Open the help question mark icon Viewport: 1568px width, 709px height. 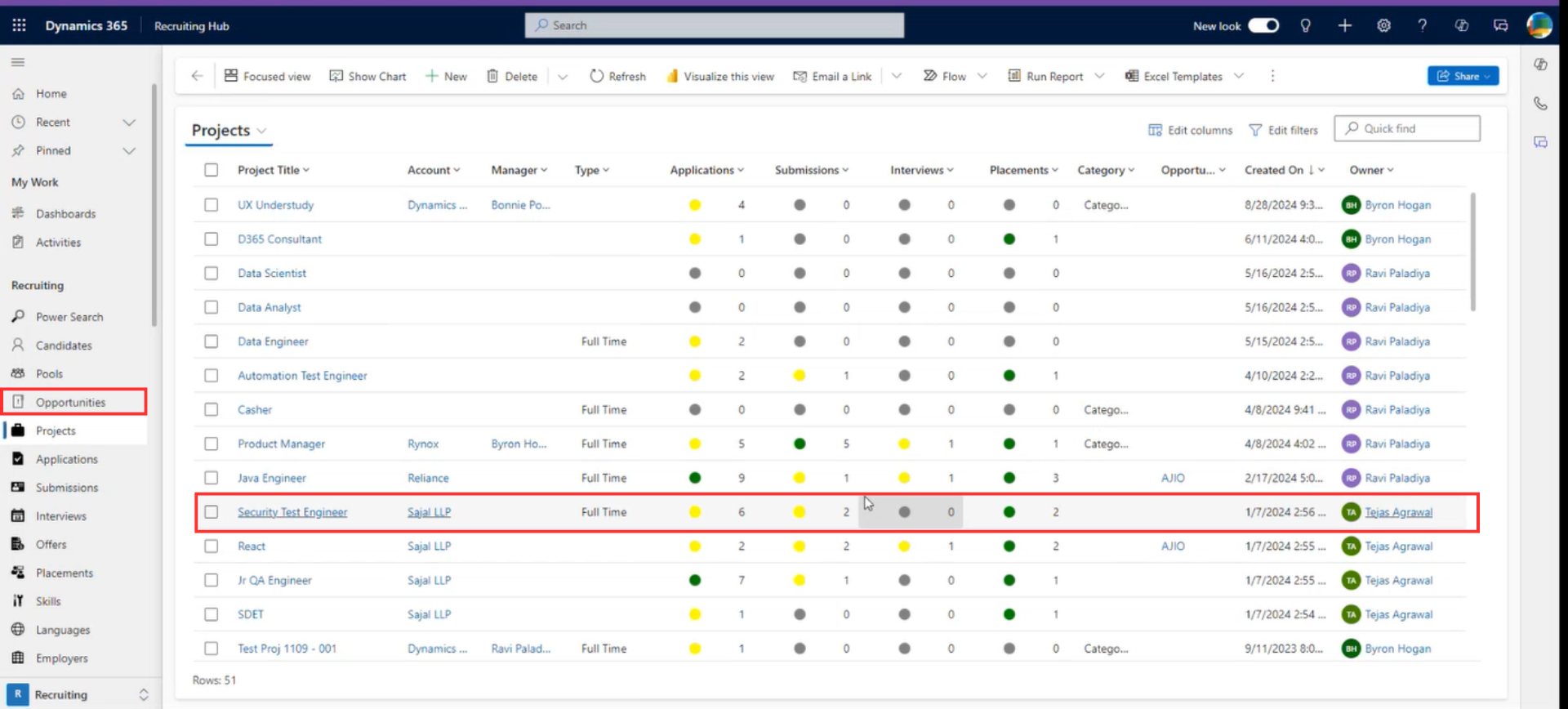click(1422, 25)
